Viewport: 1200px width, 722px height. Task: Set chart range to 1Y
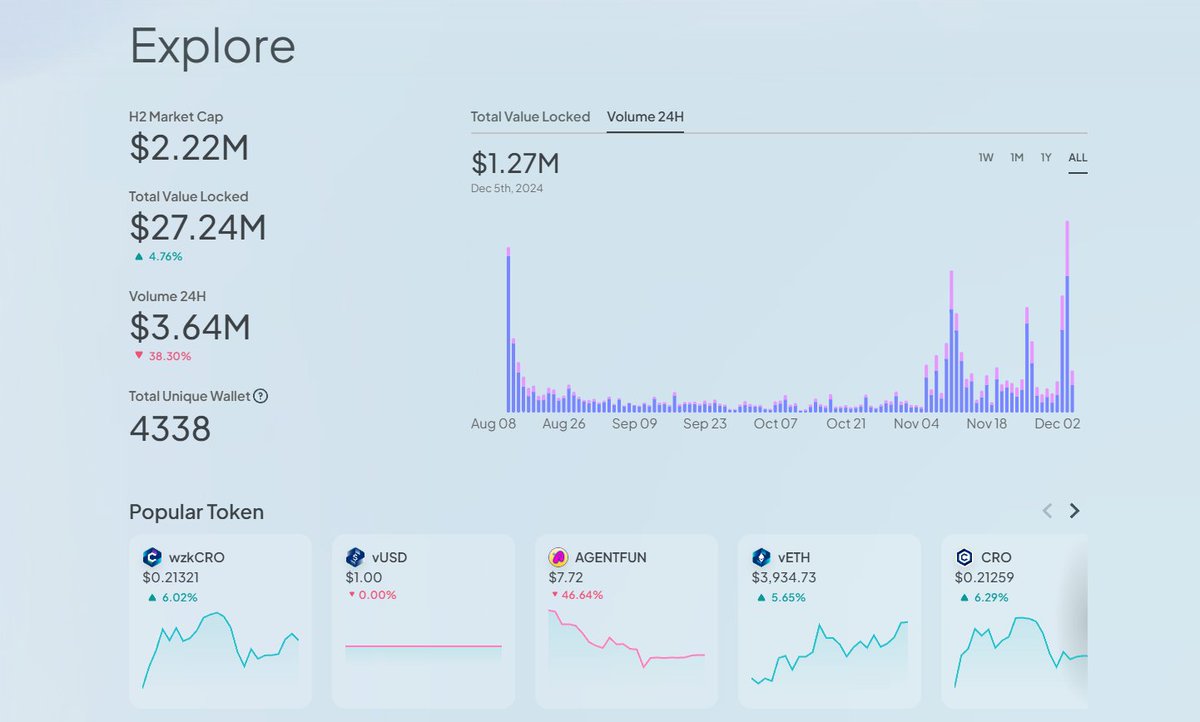[1046, 157]
